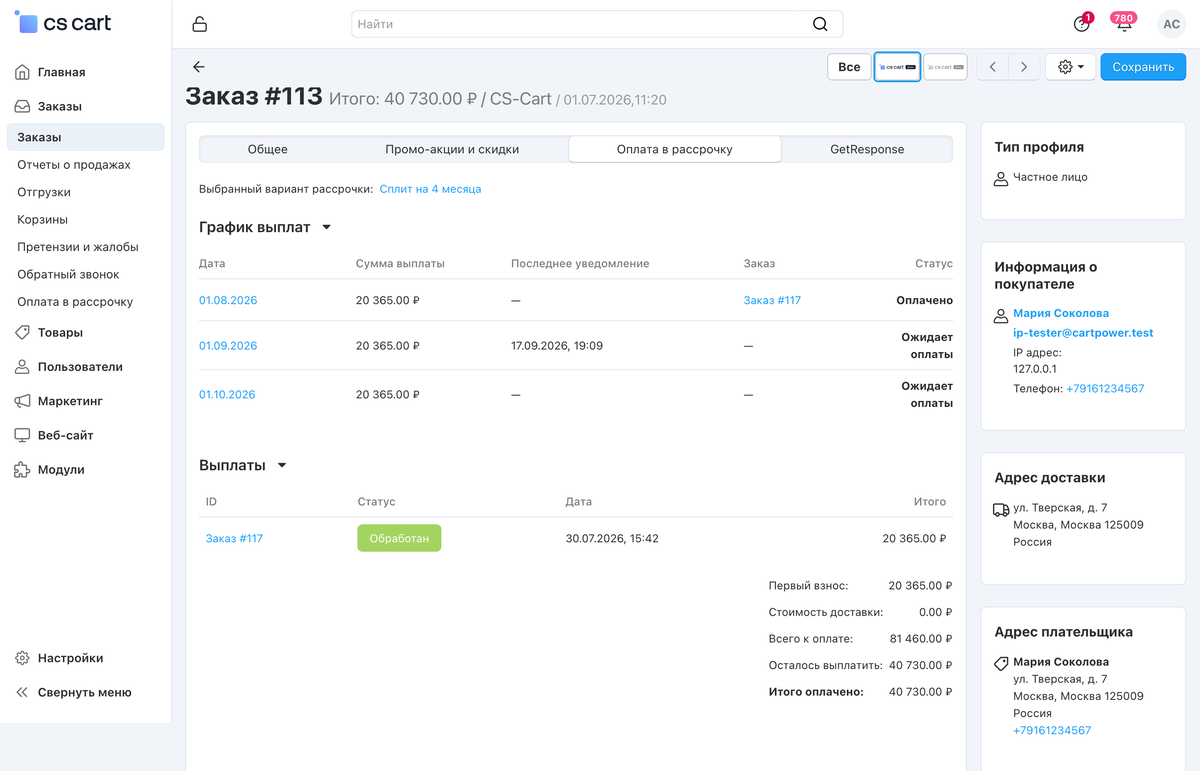Click the search magnifier icon
Image resolution: width=1200 pixels, height=771 pixels.
pos(820,24)
